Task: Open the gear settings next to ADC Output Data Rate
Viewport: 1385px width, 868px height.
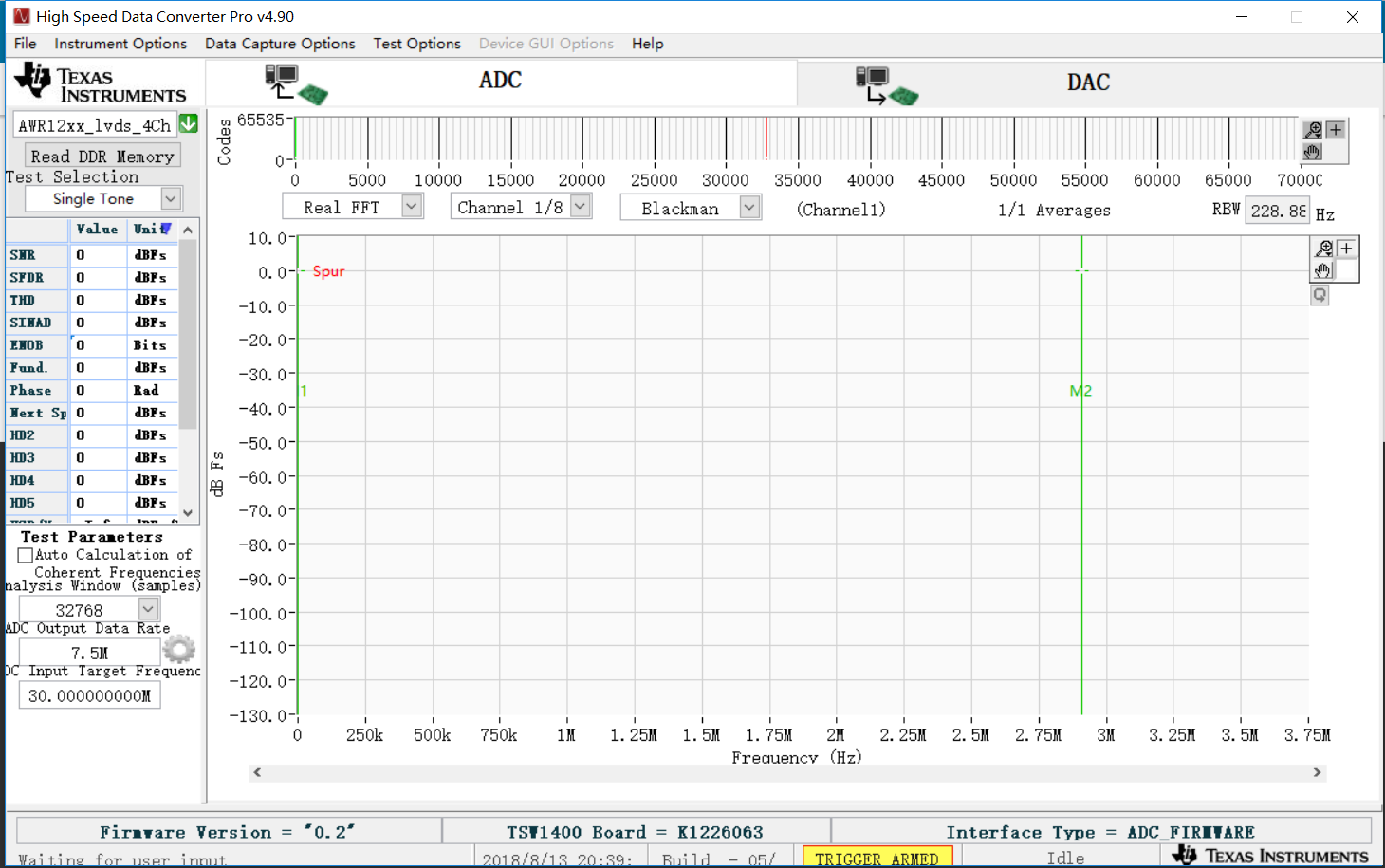Action: coord(178,651)
